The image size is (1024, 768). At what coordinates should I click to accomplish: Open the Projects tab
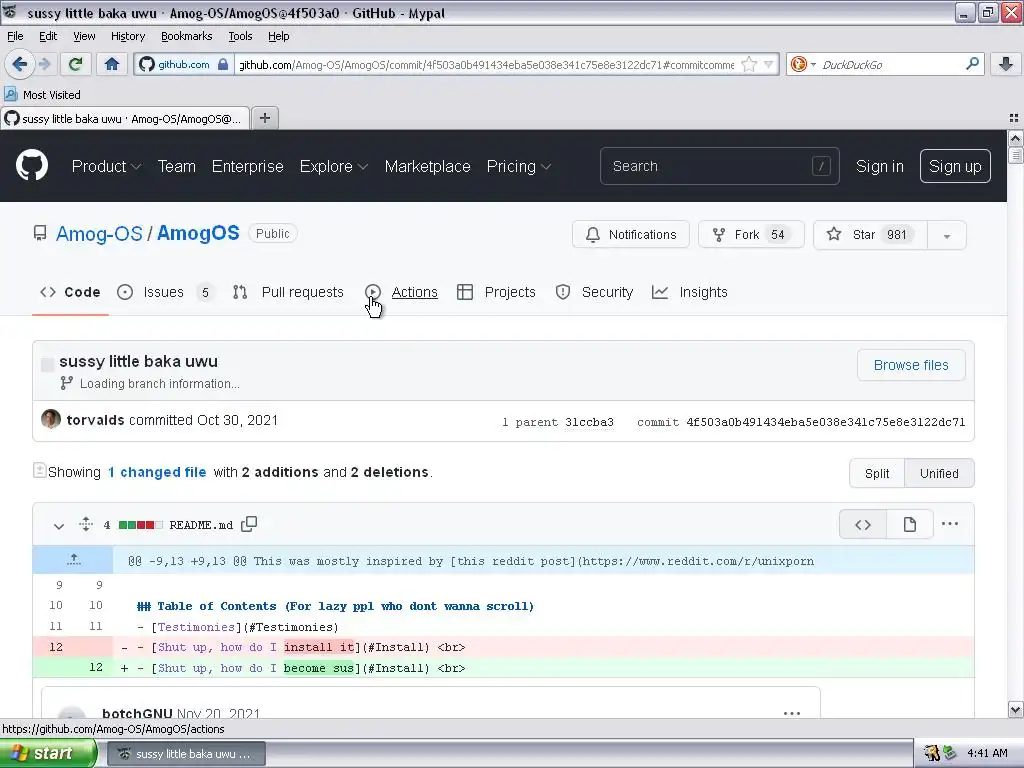496,292
